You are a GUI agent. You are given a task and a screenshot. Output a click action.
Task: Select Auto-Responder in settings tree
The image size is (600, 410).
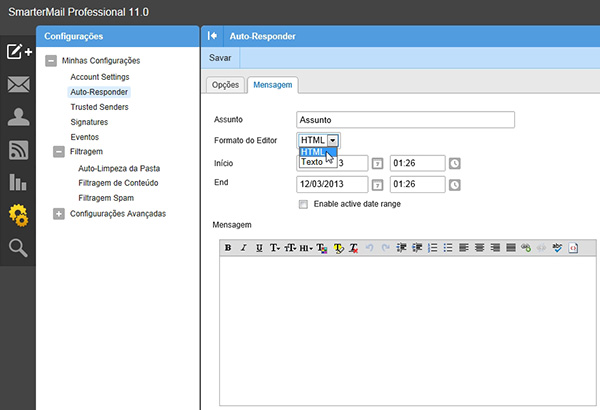click(99, 92)
